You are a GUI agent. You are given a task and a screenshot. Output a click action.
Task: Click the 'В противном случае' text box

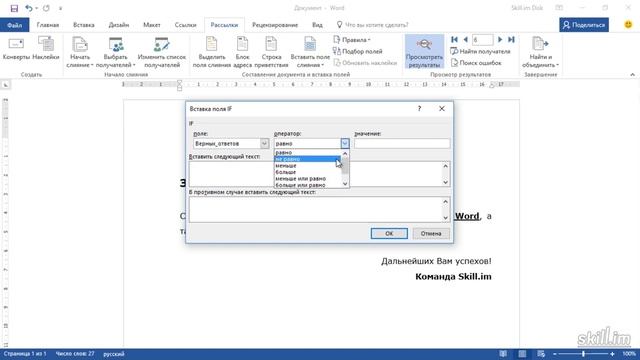pyautogui.click(x=316, y=209)
